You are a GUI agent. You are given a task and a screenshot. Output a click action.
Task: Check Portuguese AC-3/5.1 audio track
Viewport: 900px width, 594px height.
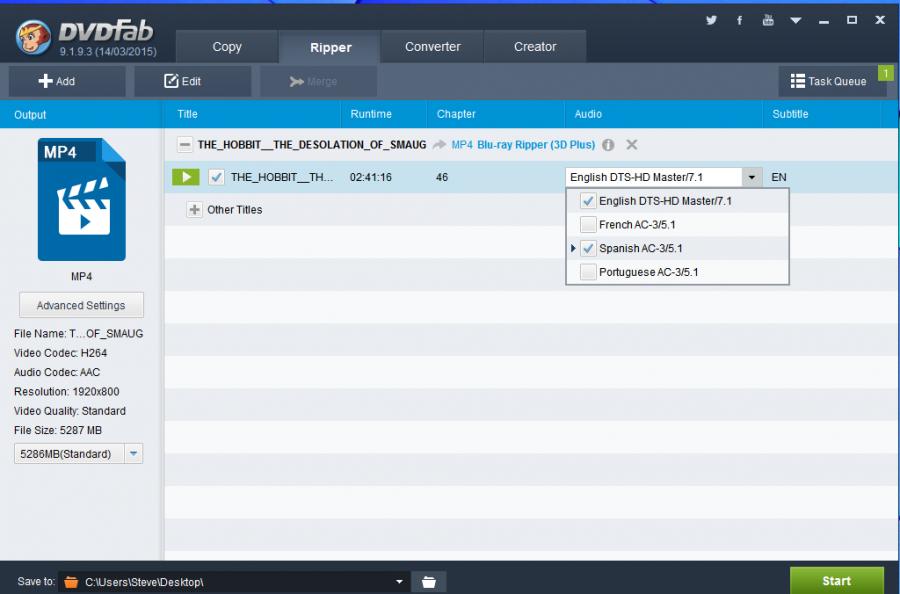[x=588, y=272]
